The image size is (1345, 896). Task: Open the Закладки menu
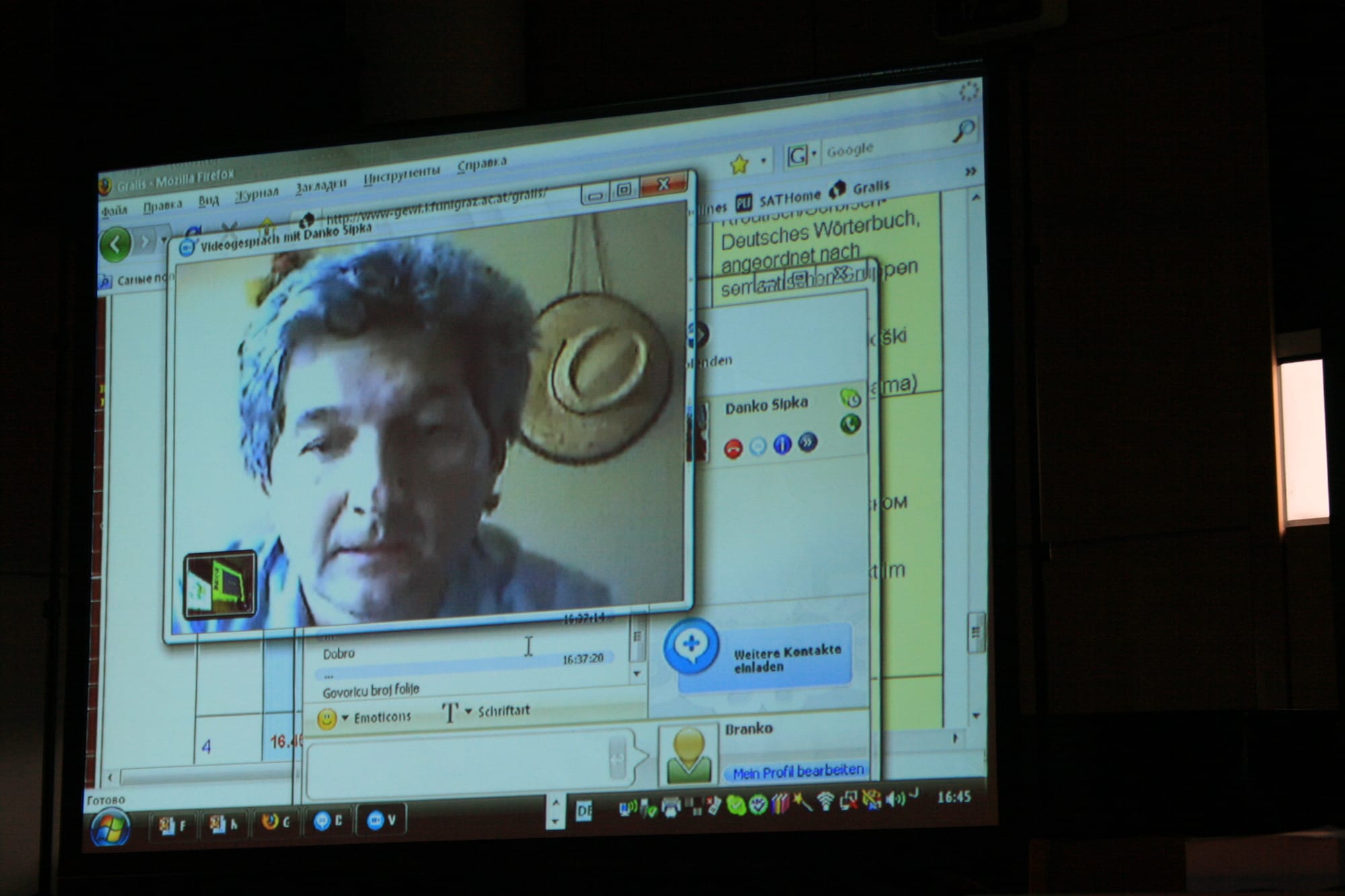pyautogui.click(x=321, y=185)
